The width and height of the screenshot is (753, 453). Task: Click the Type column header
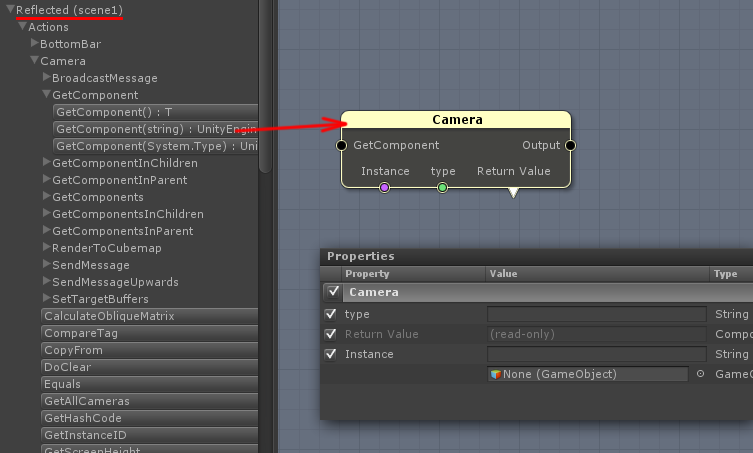point(731,274)
